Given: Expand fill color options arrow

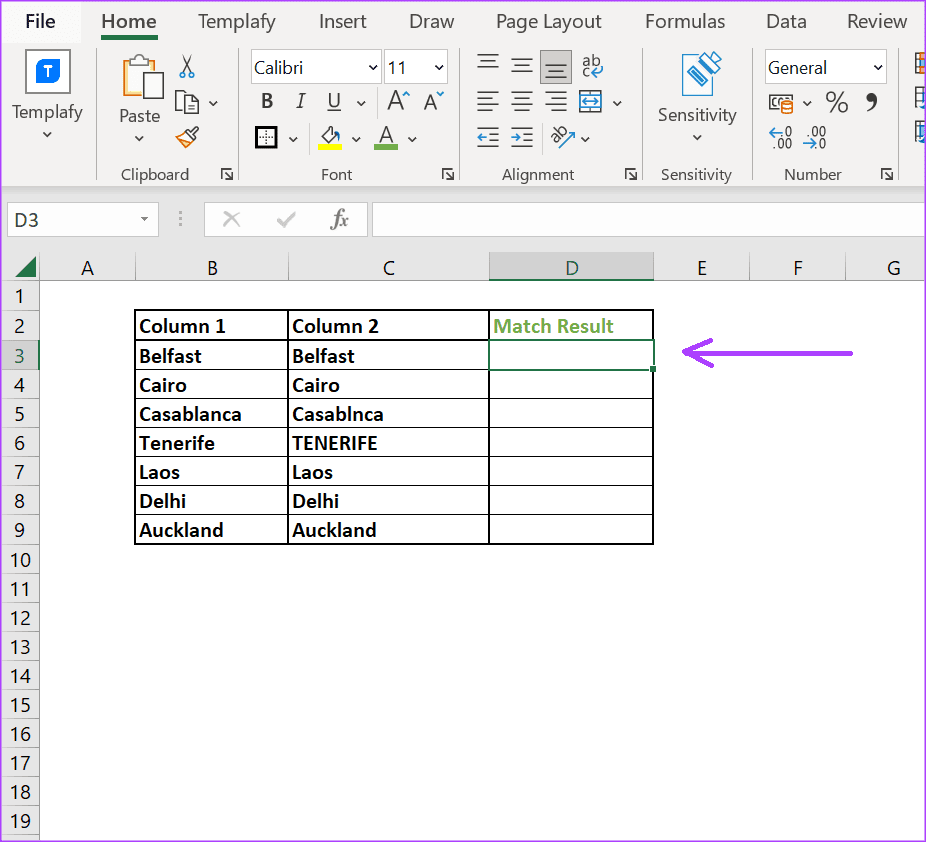Looking at the screenshot, I should [x=356, y=139].
